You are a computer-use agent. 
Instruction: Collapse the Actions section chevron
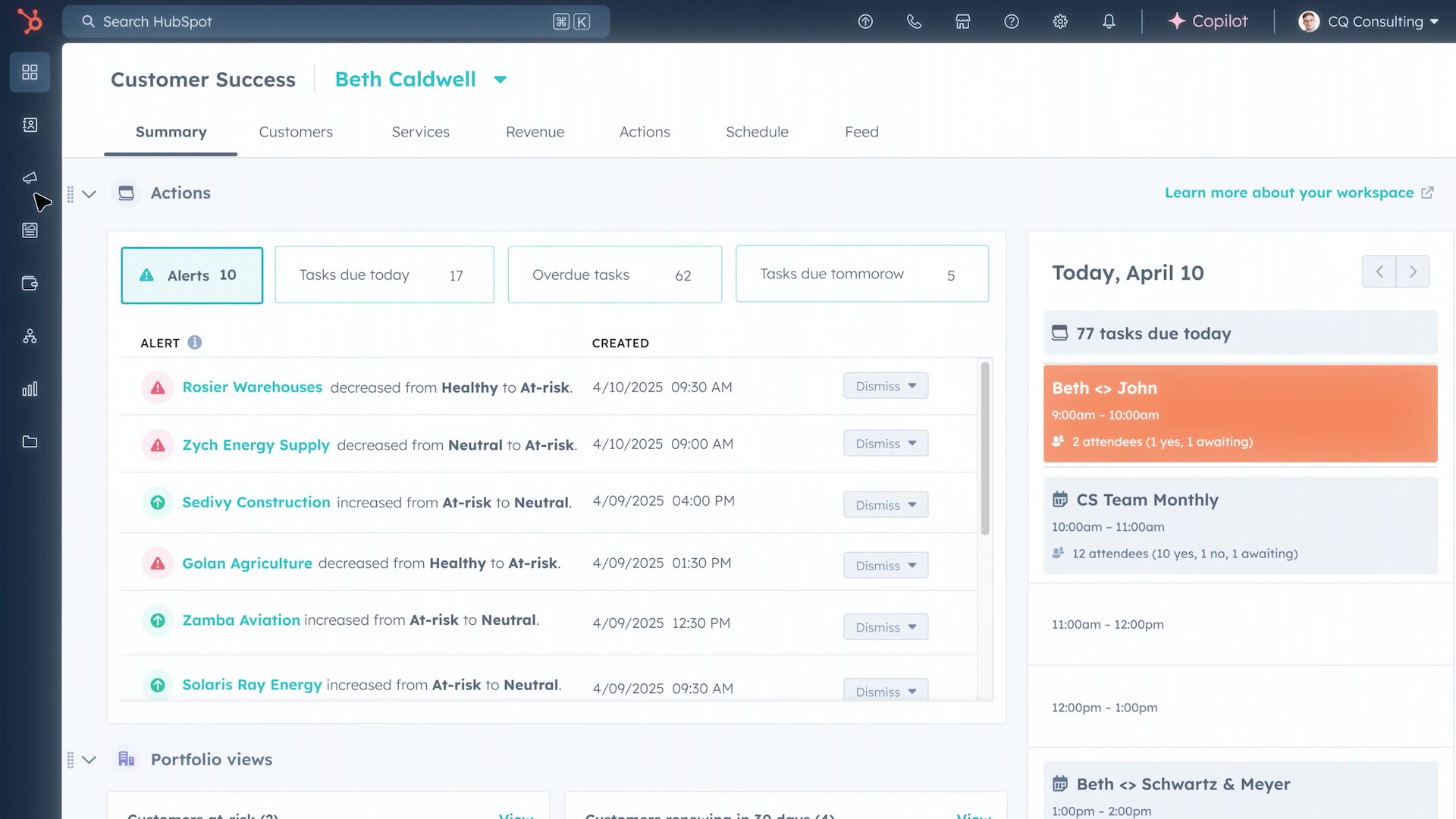coord(89,194)
